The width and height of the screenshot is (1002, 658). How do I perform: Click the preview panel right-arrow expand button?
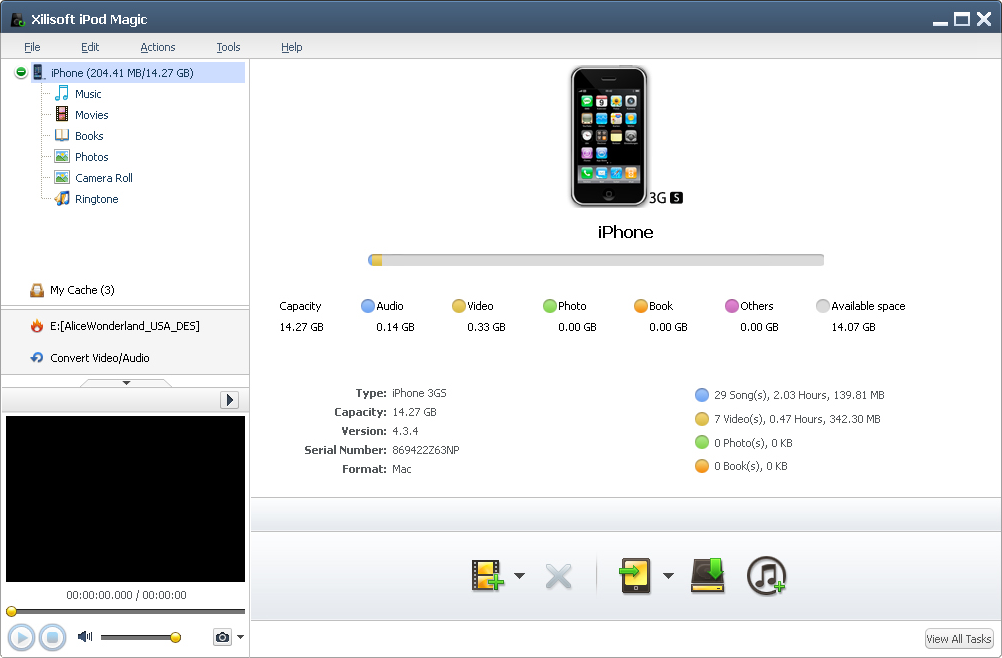229,400
